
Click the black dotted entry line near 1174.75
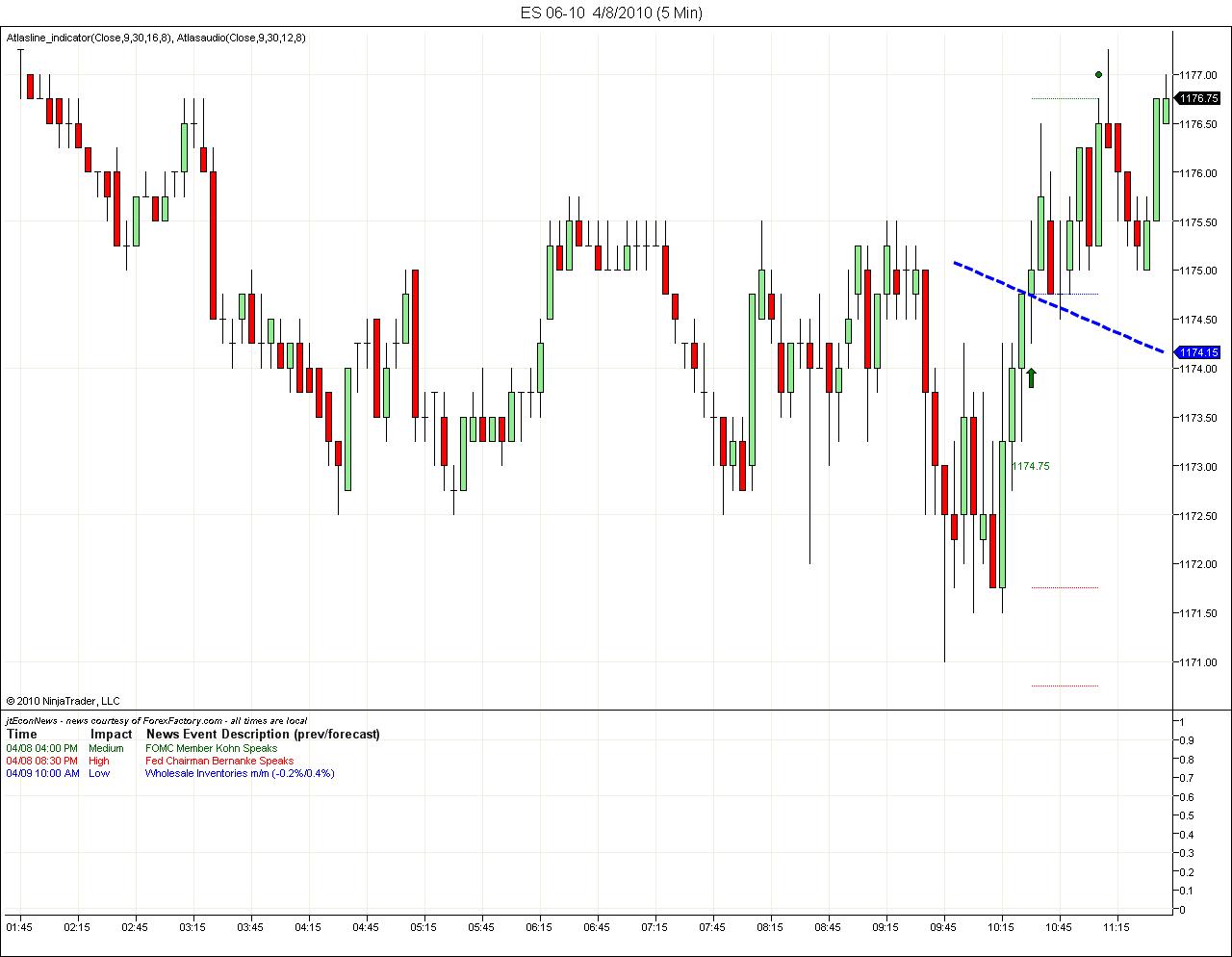(x=1065, y=294)
